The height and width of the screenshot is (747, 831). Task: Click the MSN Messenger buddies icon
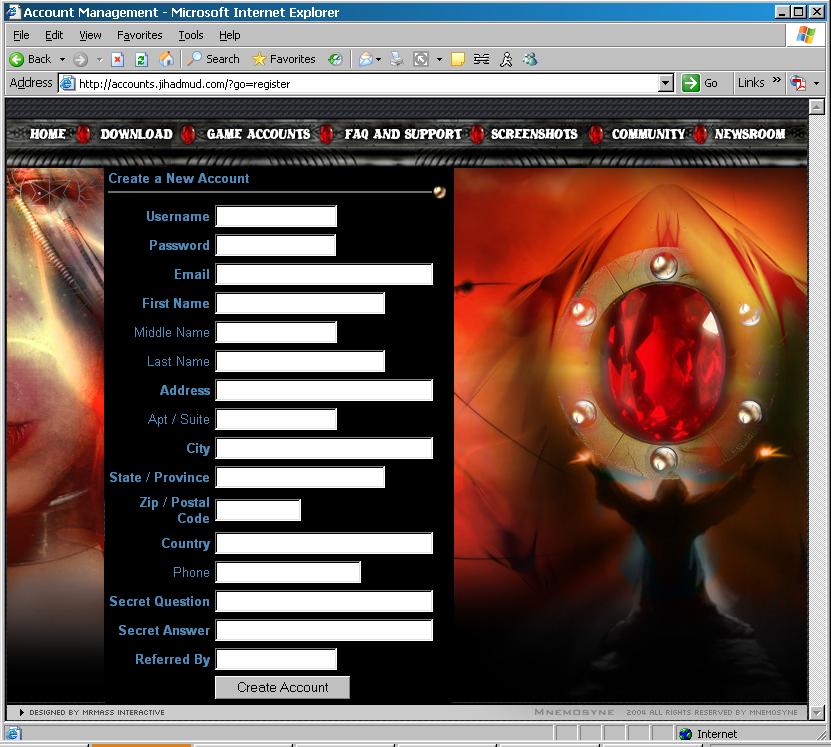[x=530, y=59]
